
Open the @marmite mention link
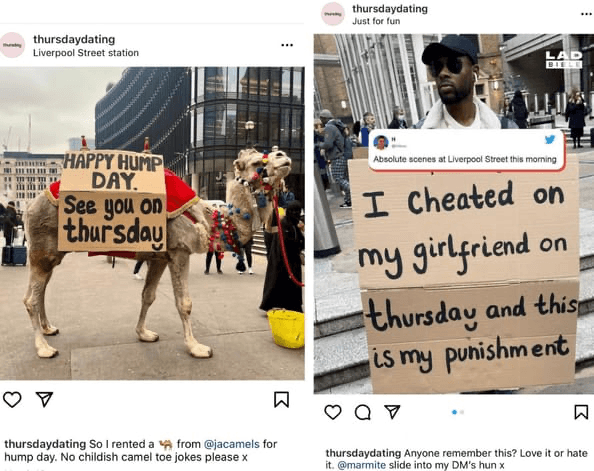click(x=361, y=465)
